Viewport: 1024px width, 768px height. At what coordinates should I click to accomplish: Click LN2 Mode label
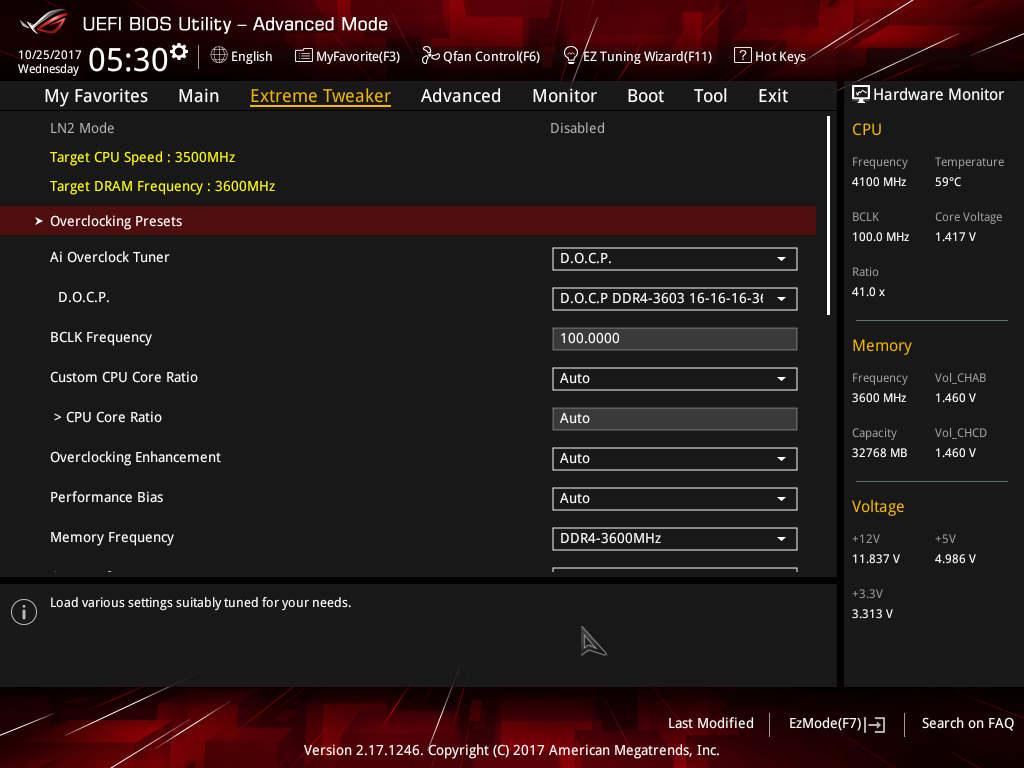pos(82,128)
